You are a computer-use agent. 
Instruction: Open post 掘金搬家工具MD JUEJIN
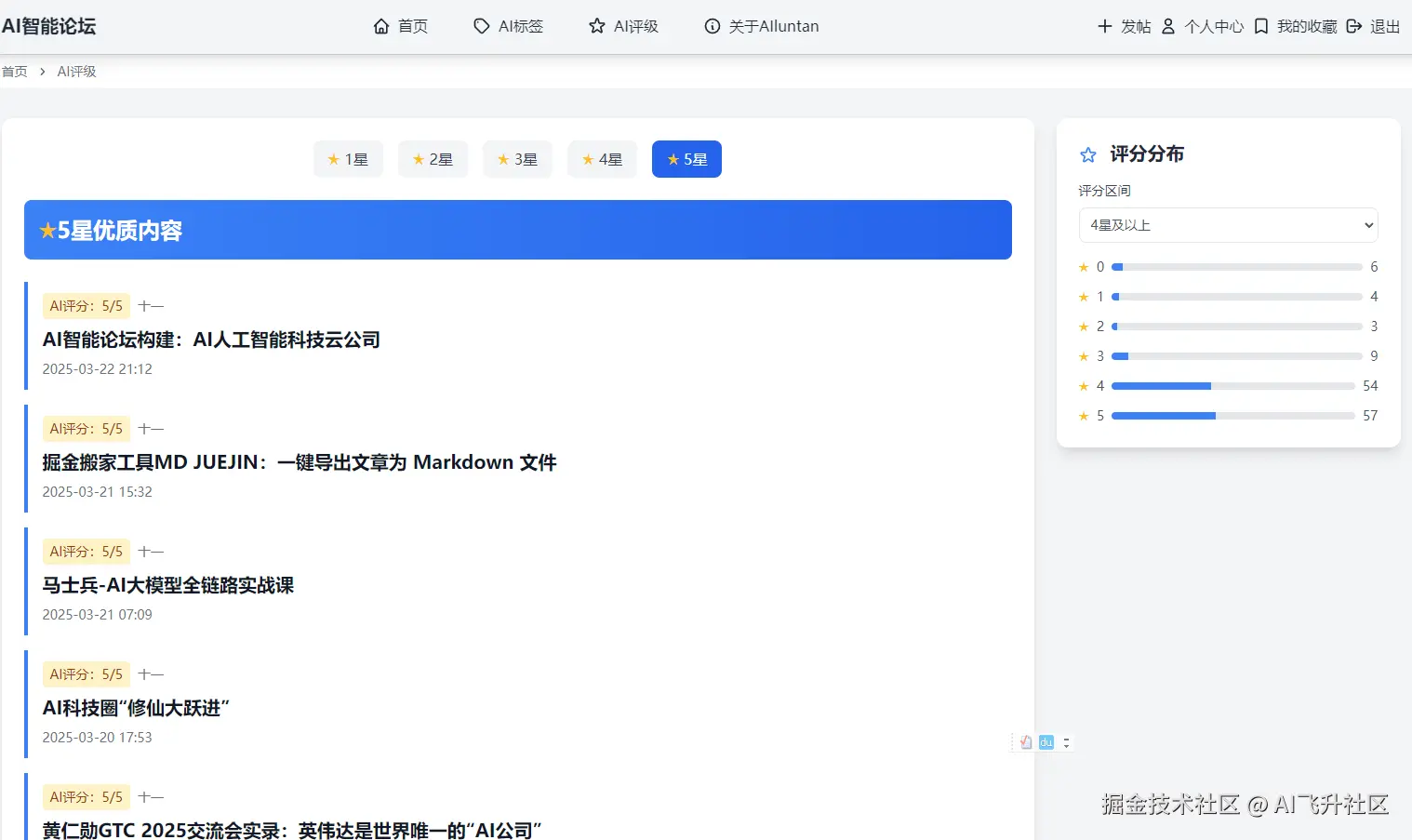(300, 462)
